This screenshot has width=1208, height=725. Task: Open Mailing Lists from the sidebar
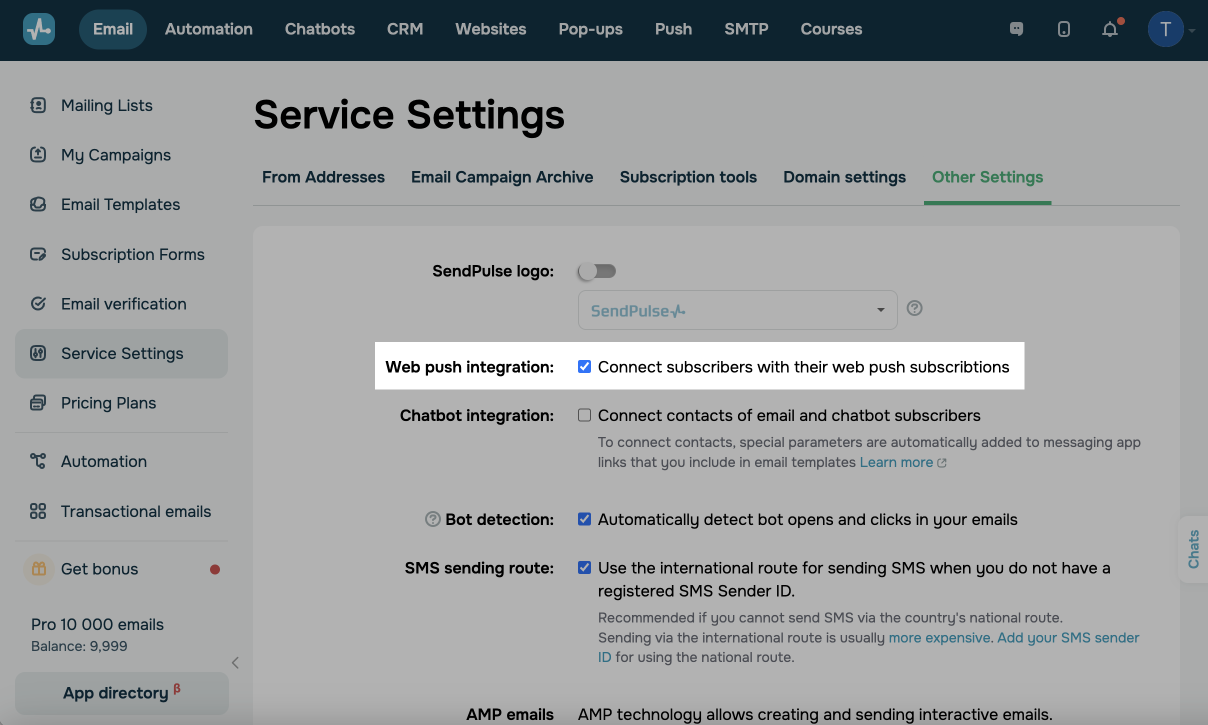point(106,105)
